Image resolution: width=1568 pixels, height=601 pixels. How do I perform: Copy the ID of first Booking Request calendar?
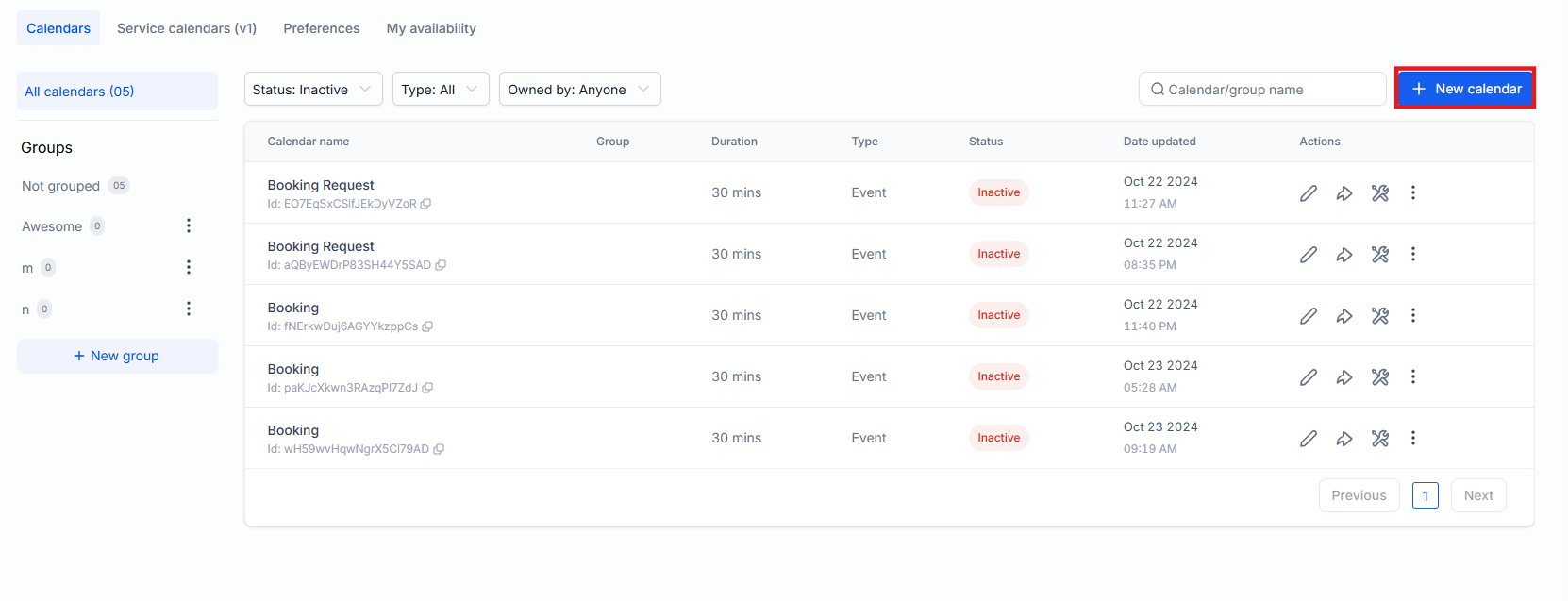[425, 204]
